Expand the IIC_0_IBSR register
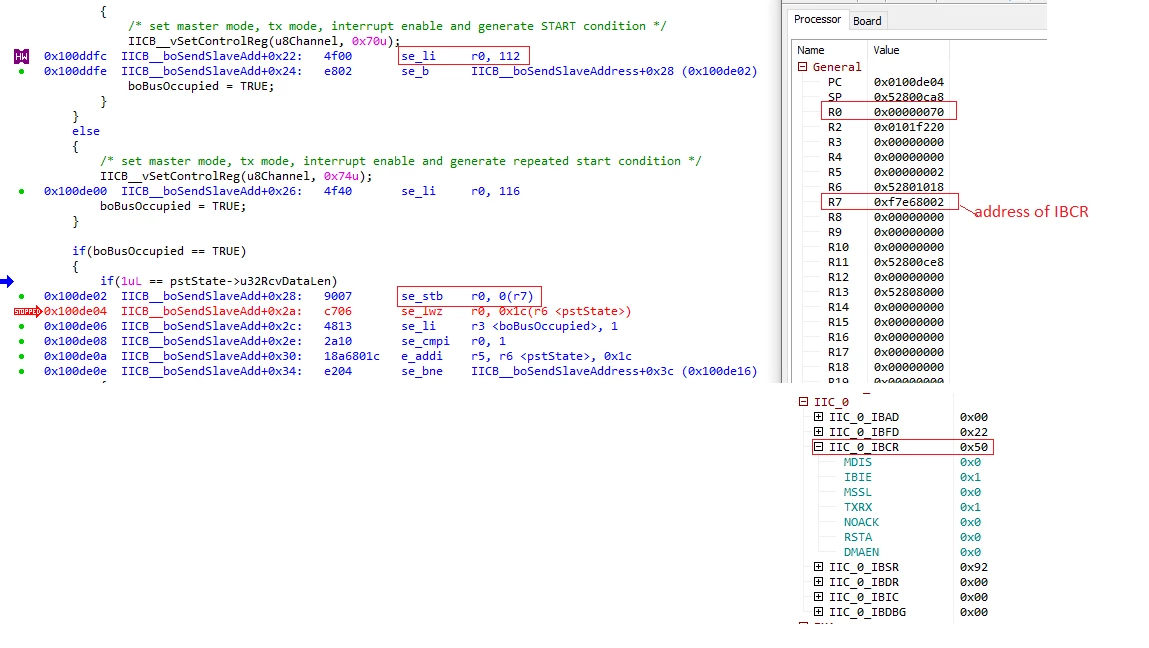The width and height of the screenshot is (1149, 648). click(819, 567)
